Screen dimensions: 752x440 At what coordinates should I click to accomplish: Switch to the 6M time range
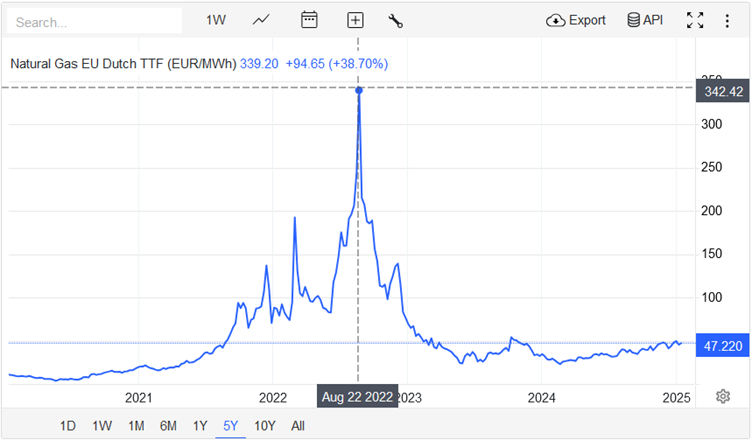tap(168, 426)
